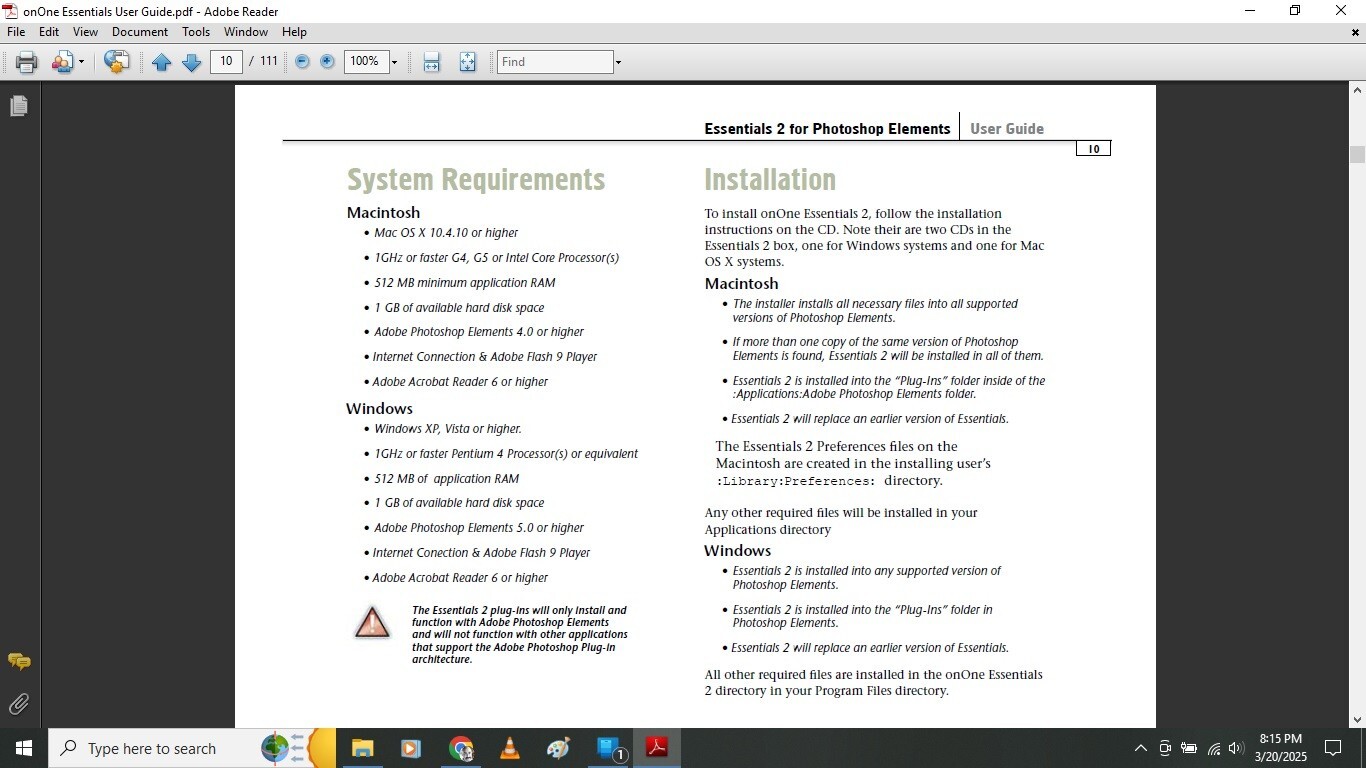
Task: Open the Comments panel in left sidebar
Action: pyautogui.click(x=18, y=662)
